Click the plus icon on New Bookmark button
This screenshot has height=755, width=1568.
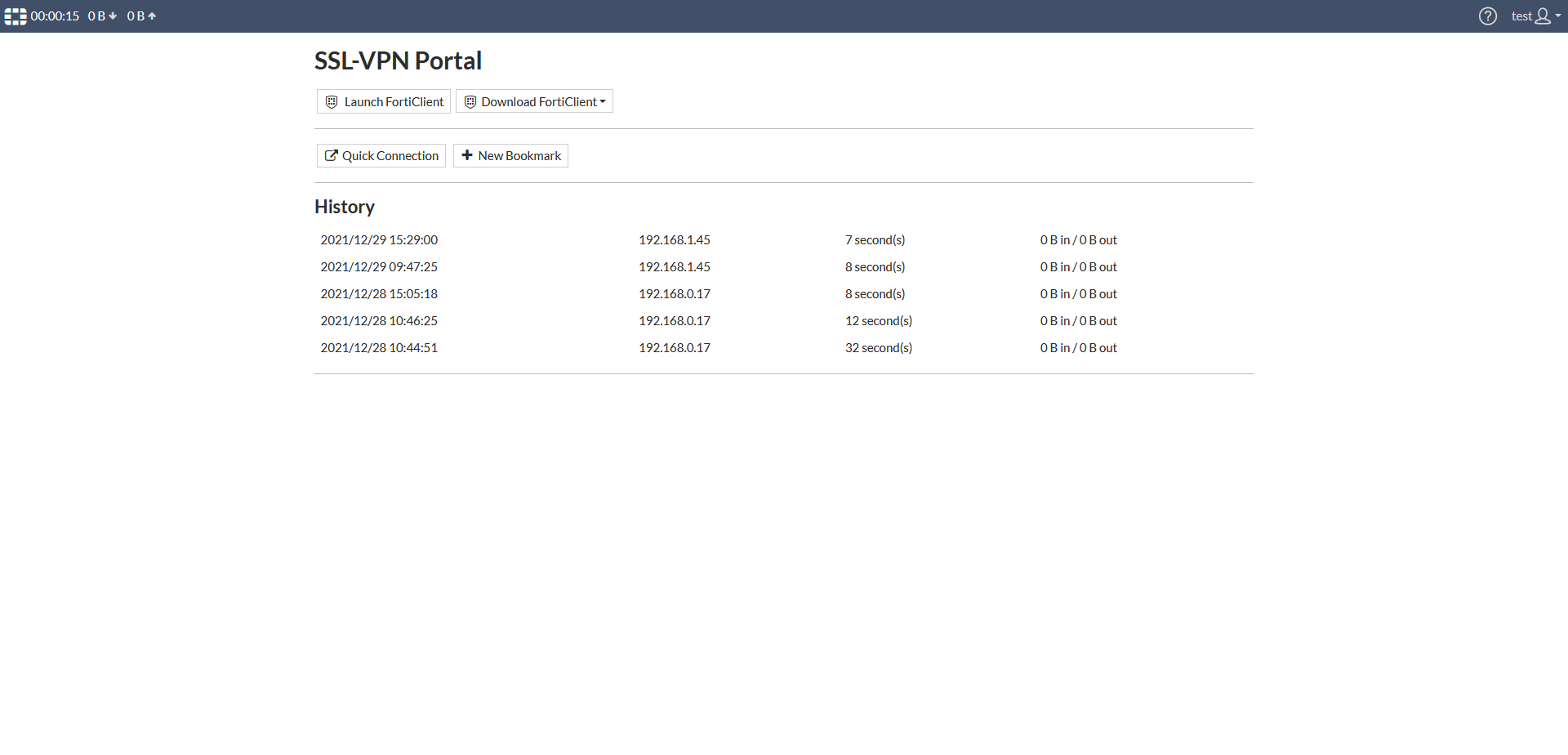point(466,155)
